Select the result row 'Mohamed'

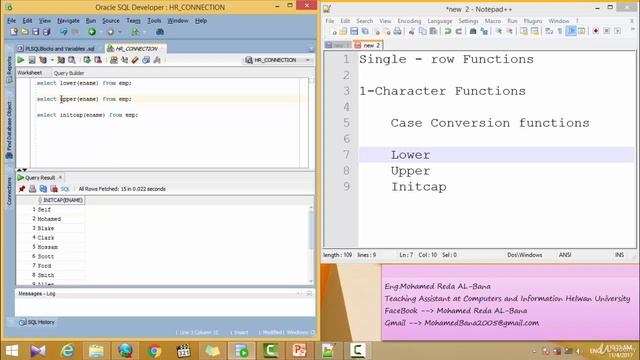(x=49, y=219)
